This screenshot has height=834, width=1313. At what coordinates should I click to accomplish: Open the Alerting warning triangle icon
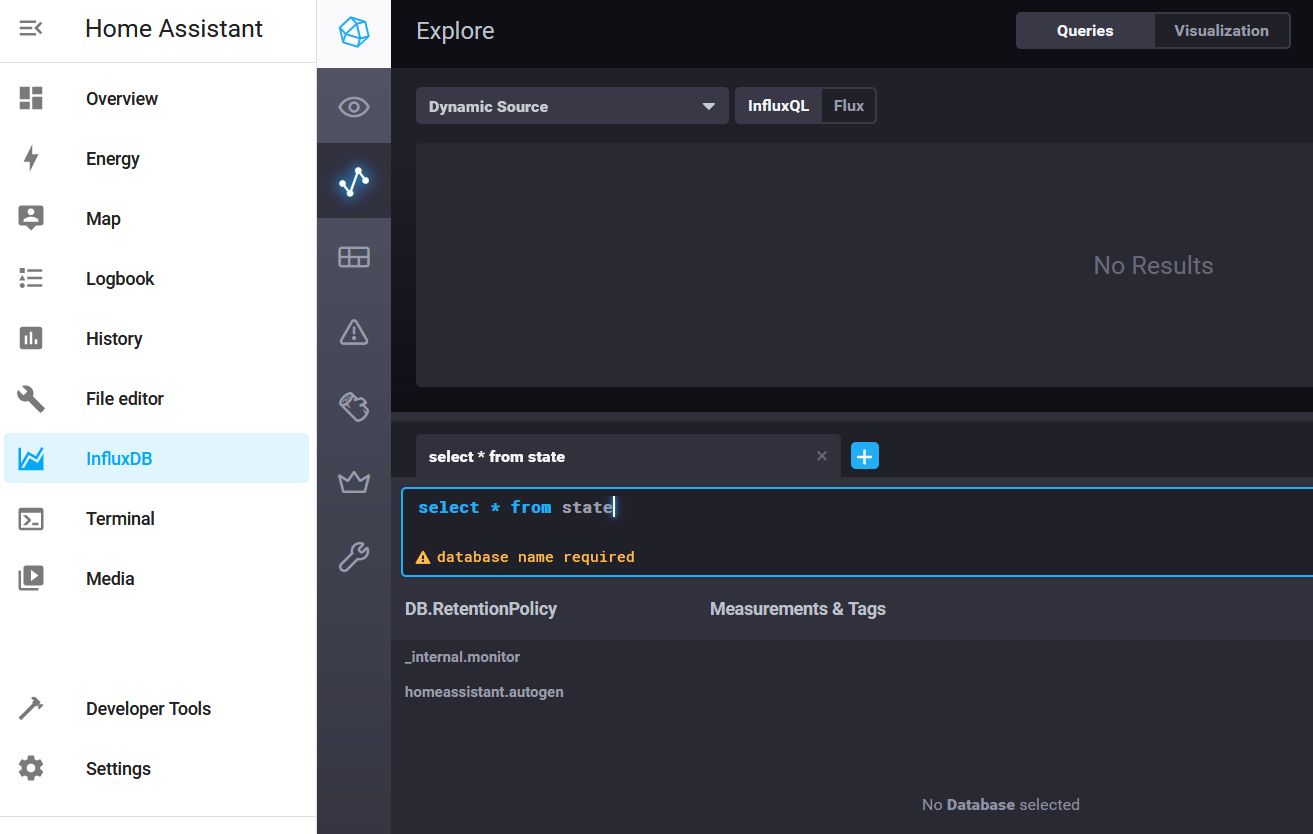coord(354,332)
